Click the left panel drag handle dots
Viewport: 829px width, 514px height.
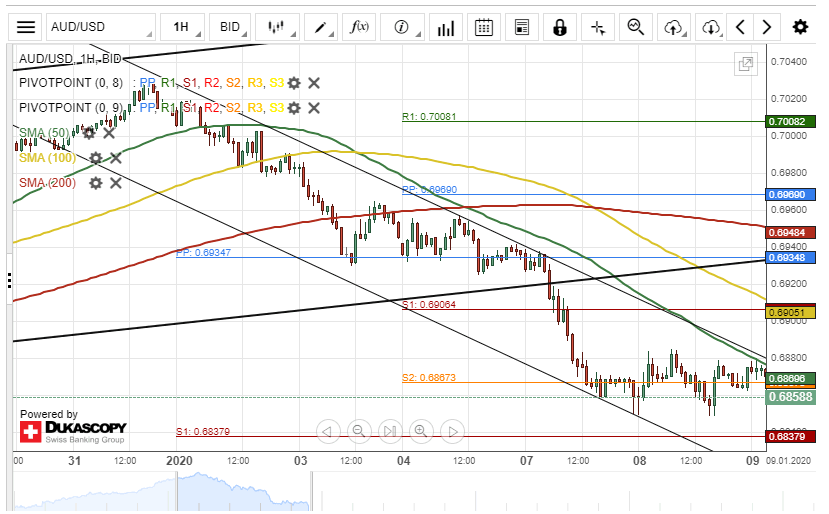(10, 280)
